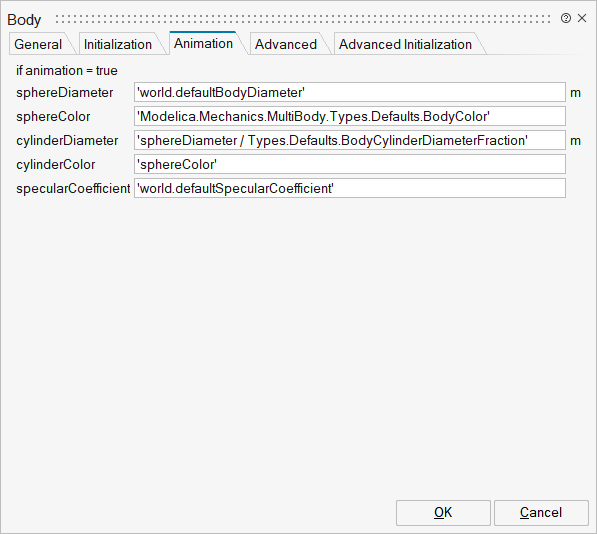The width and height of the screenshot is (597, 534).
Task: Click the cylinderDiameter parameter label
Action: click(67, 140)
